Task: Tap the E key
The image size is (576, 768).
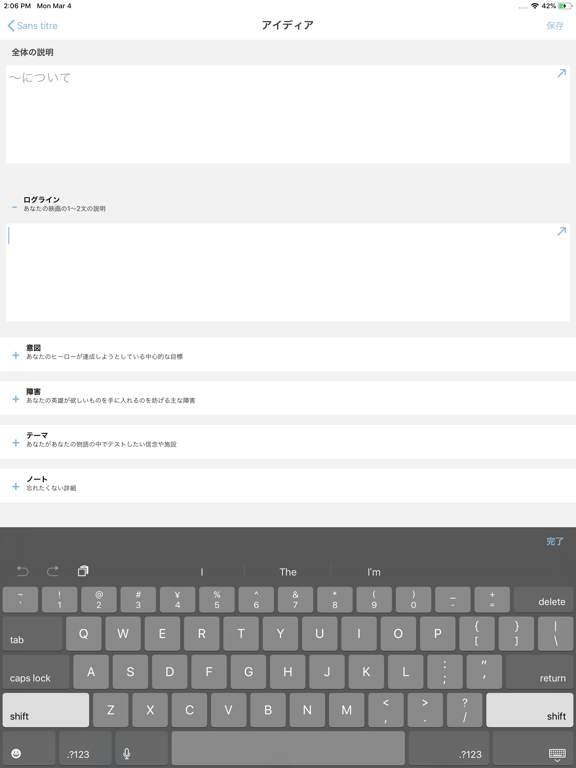Action: pyautogui.click(x=162, y=633)
